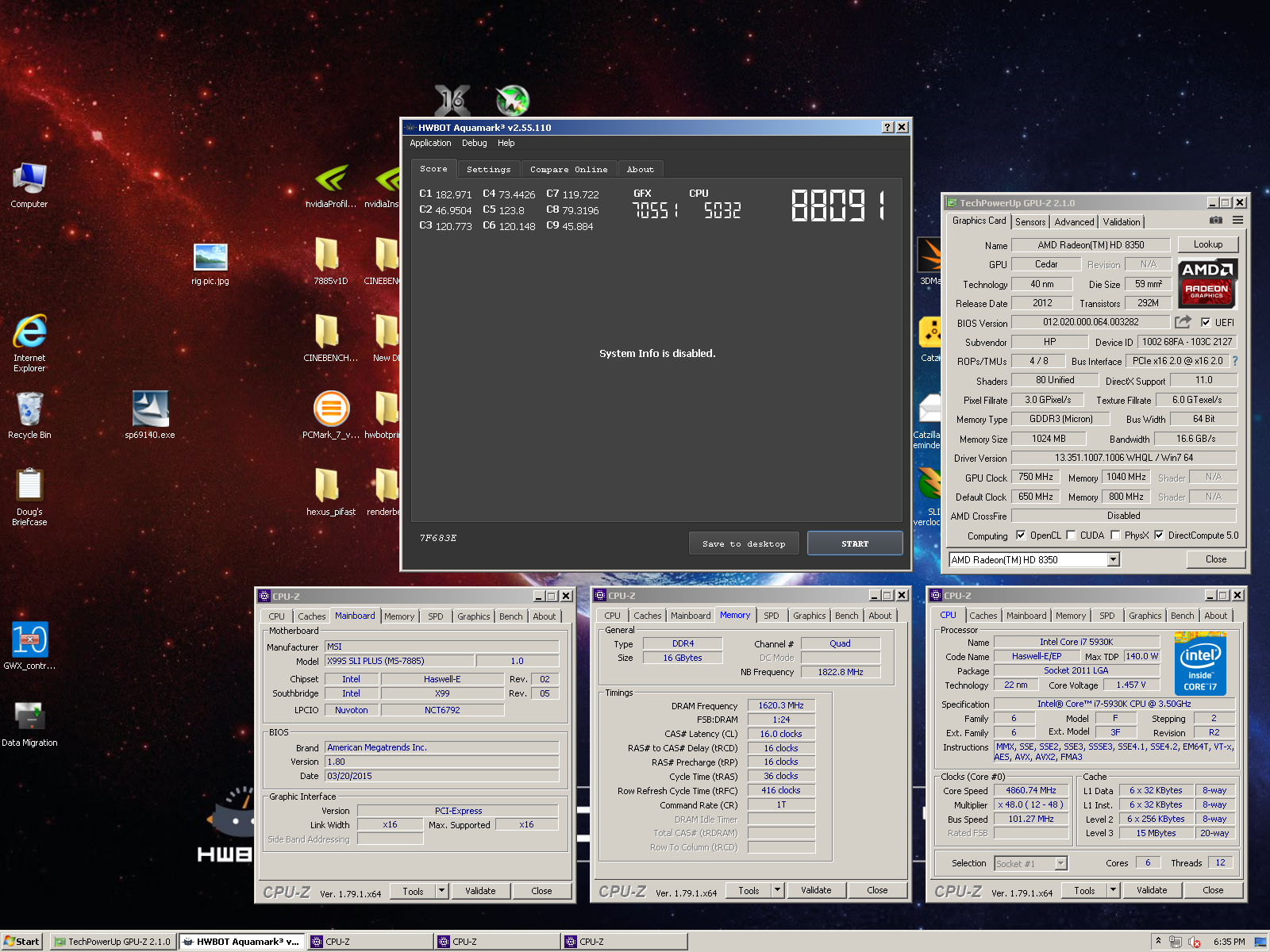Image resolution: width=1270 pixels, height=952 pixels.
Task: Open the Application menu in Aquamark
Action: point(430,143)
